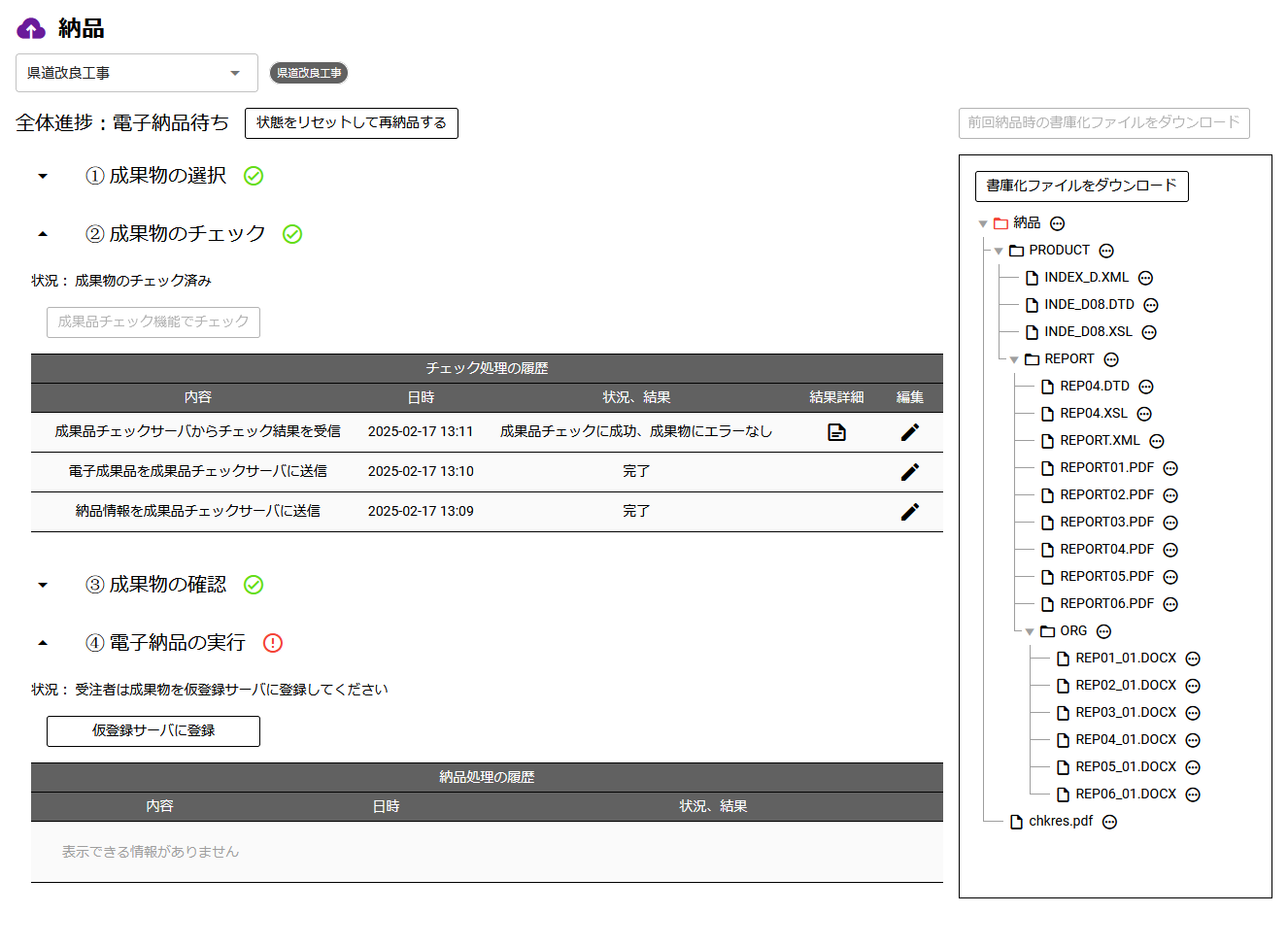Viewport: 1288px width, 947px height.
Task: Open result details document icon for check result
Action: pyautogui.click(x=836, y=432)
